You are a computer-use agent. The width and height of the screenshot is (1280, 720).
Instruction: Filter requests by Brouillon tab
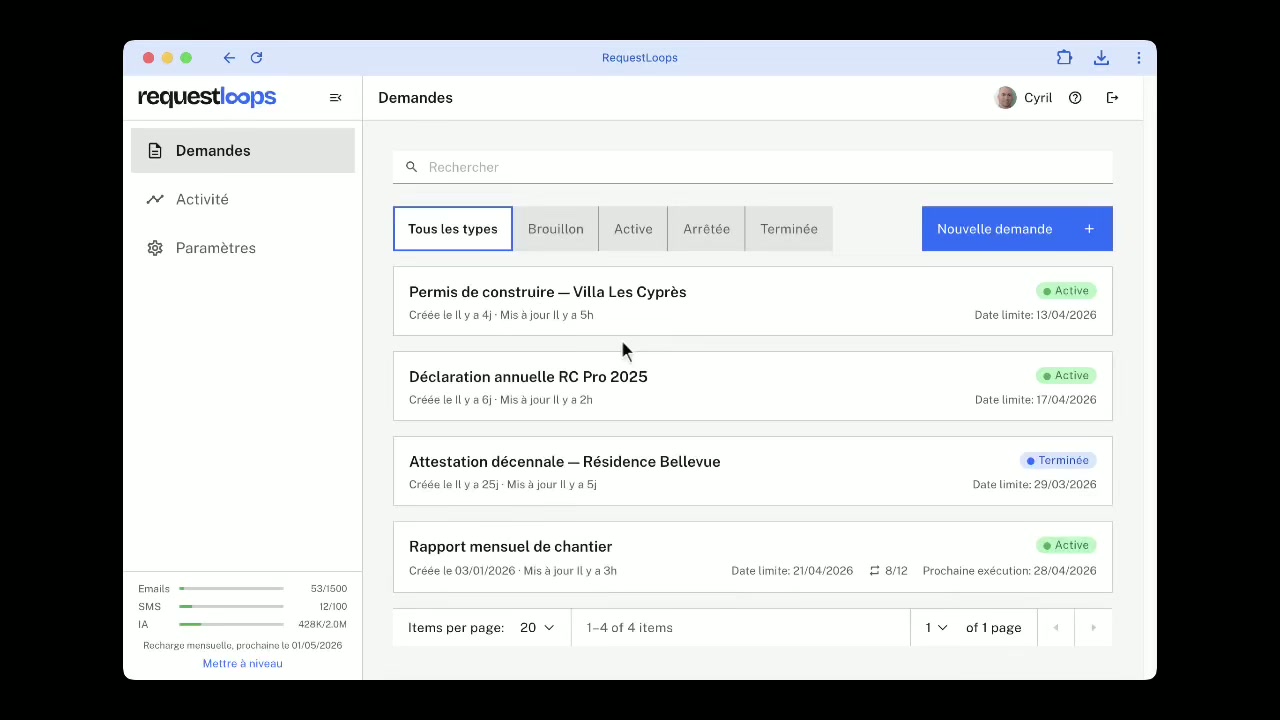pyautogui.click(x=555, y=229)
